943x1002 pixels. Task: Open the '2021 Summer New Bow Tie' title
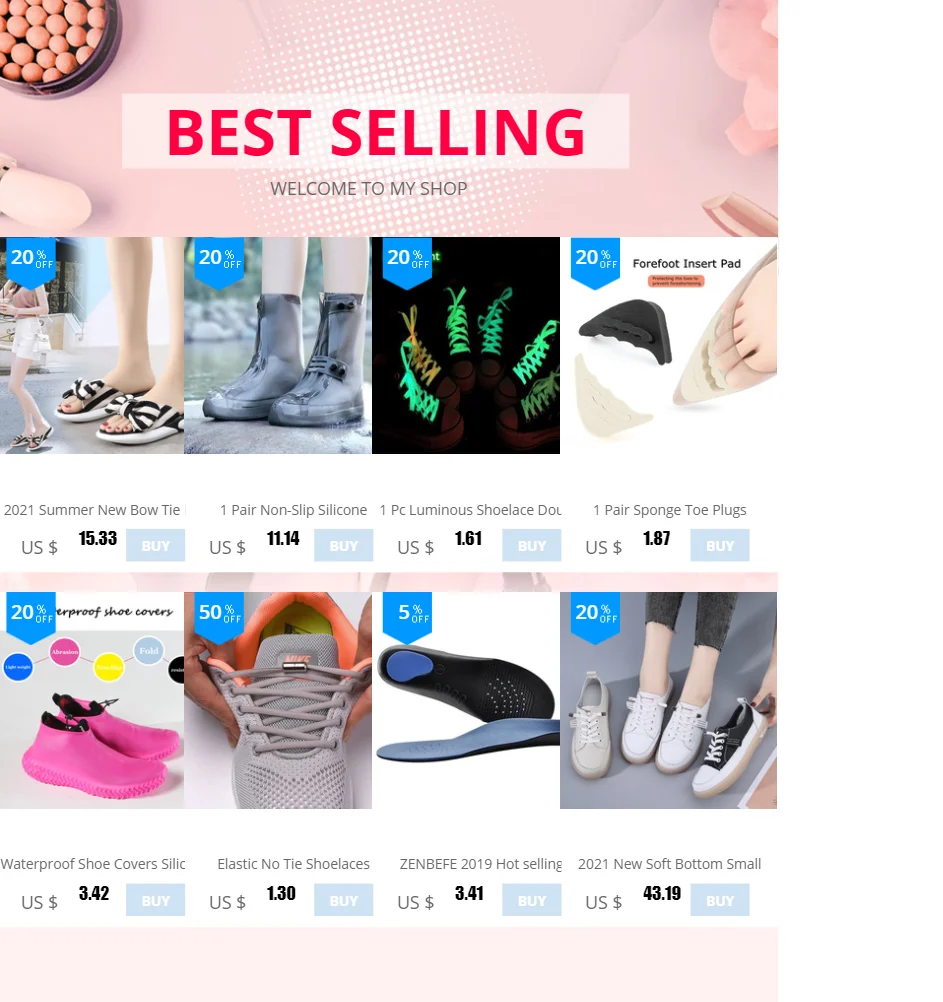click(92, 510)
